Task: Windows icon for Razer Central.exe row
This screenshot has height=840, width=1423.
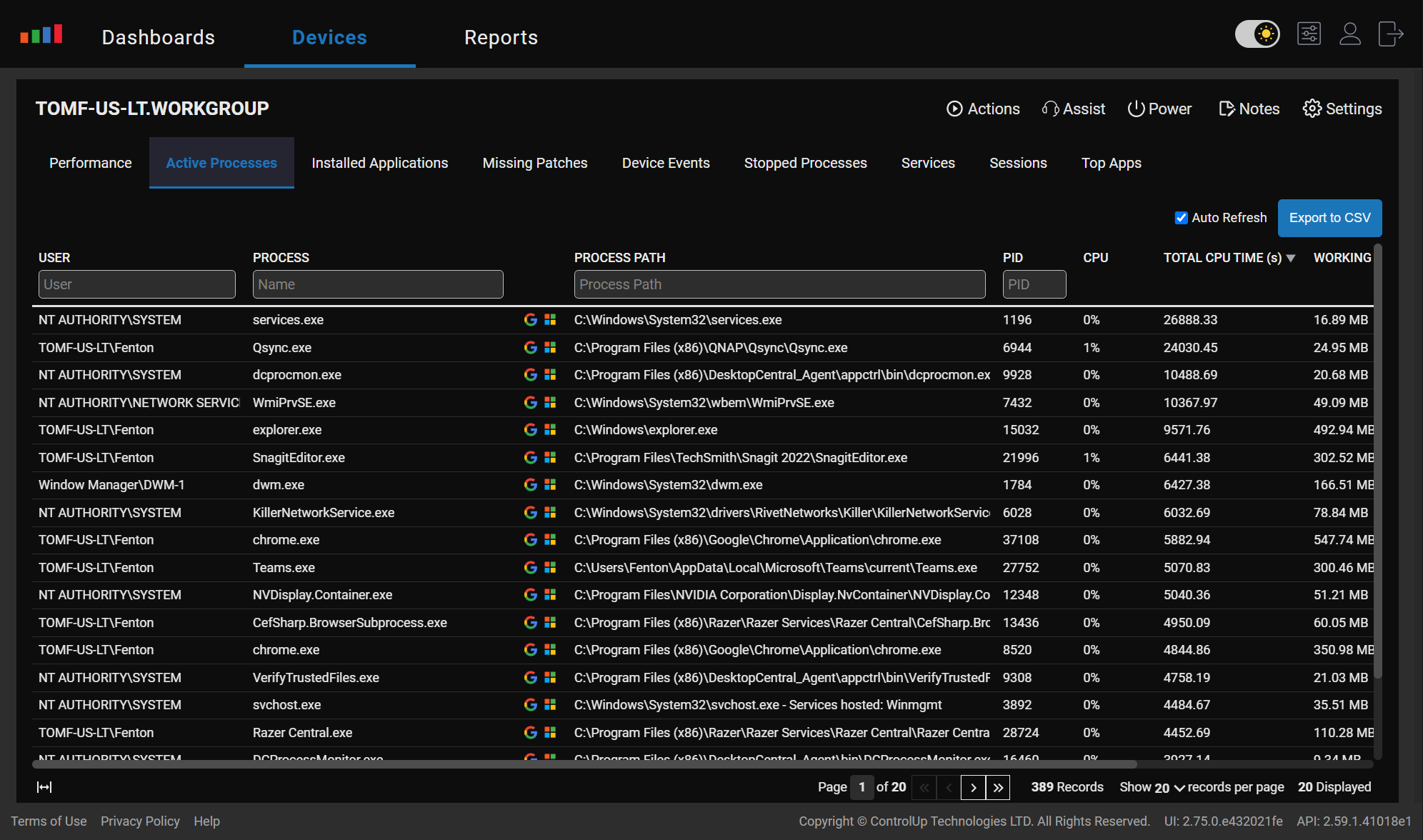Action: coord(550,733)
